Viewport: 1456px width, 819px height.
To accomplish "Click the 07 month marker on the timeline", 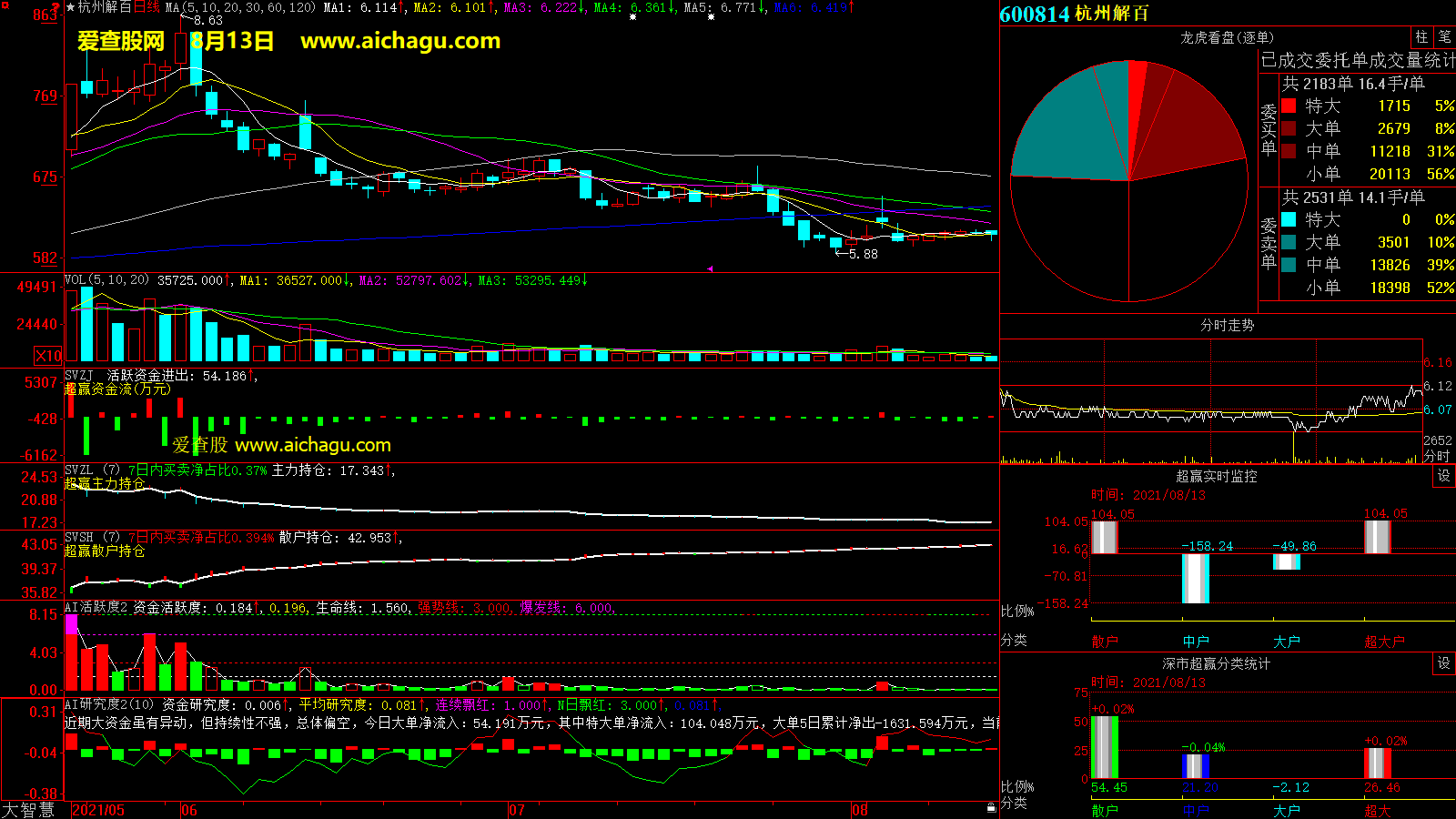I will pos(516,810).
